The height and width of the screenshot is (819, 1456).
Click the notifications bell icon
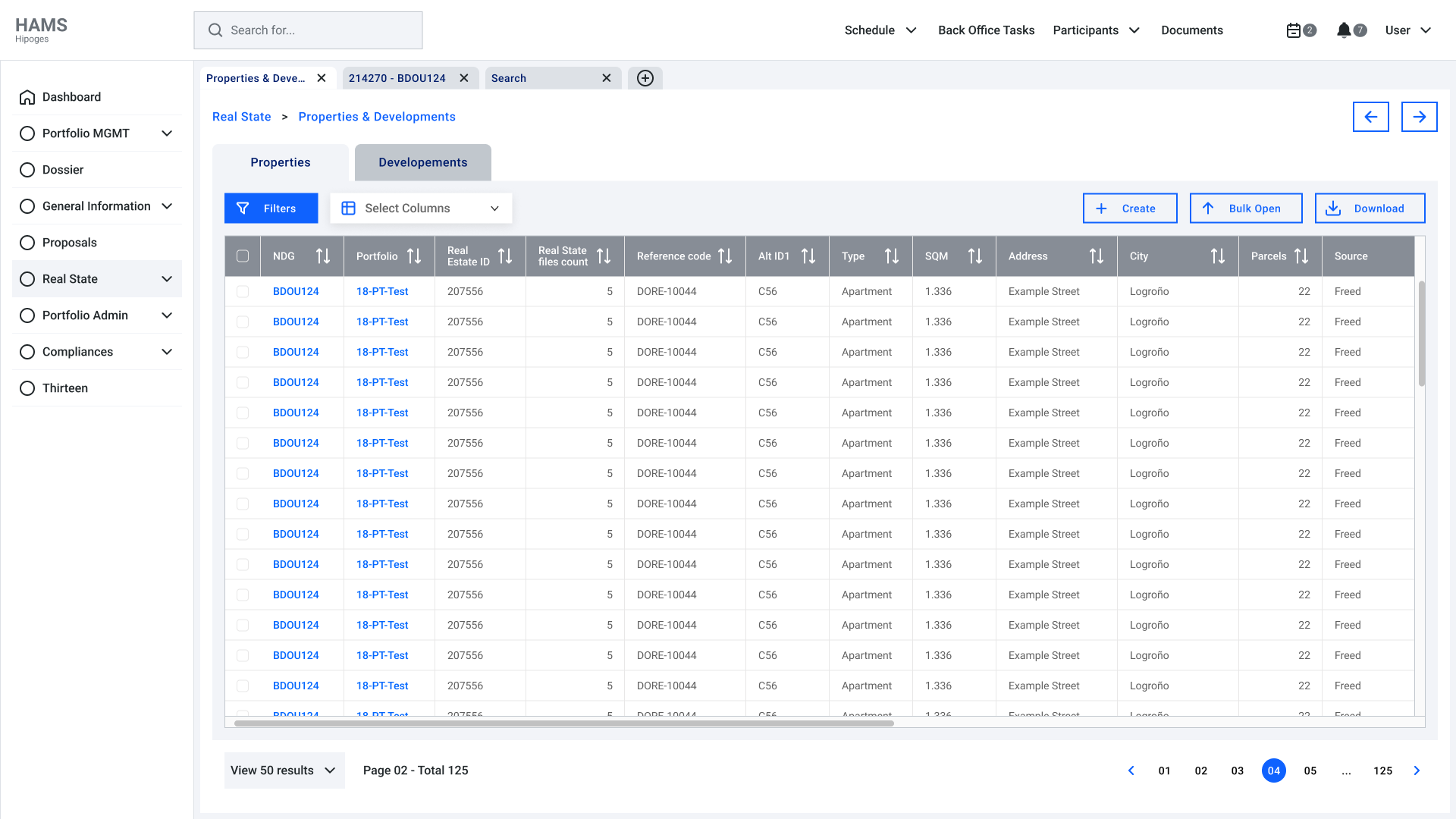(x=1344, y=30)
